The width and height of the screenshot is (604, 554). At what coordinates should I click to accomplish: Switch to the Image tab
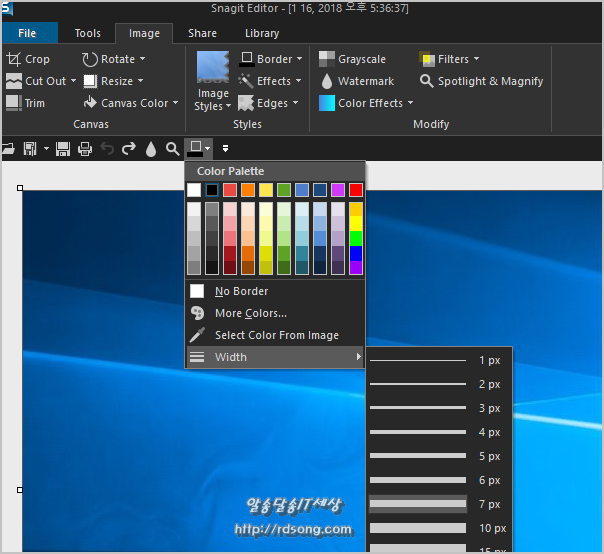point(144,33)
